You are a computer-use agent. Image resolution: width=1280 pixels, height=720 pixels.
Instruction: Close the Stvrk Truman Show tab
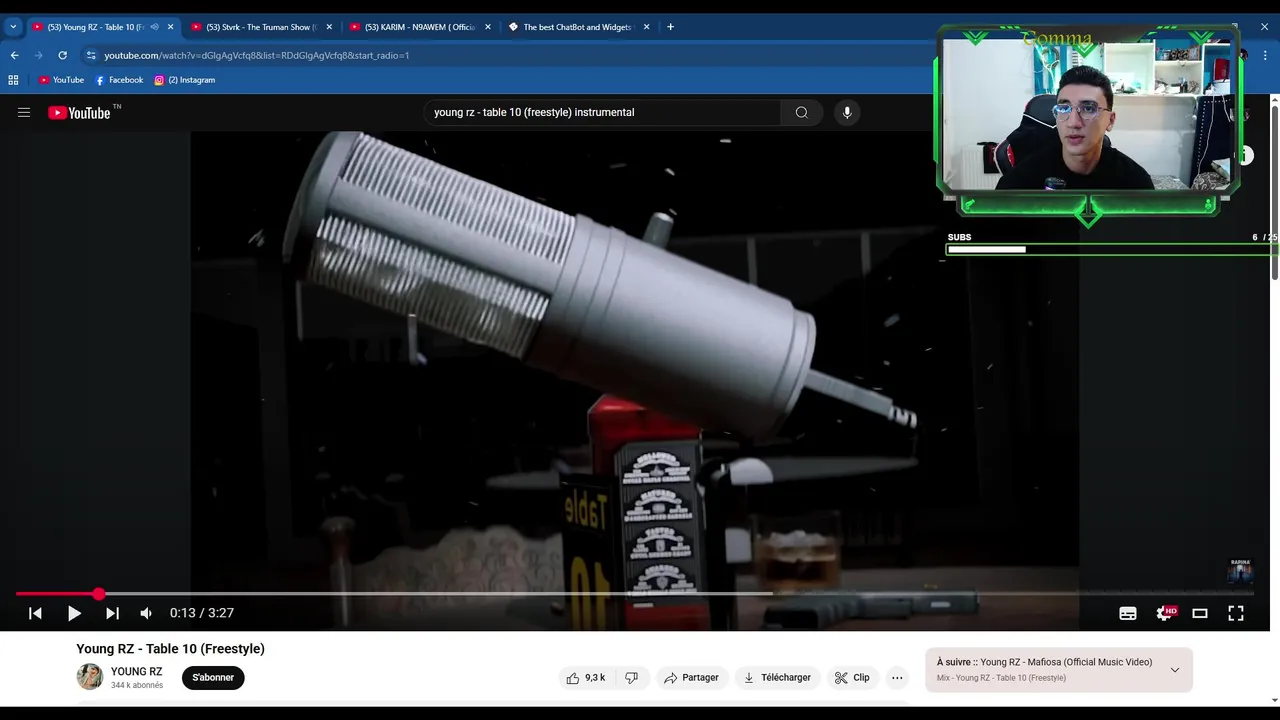329,27
